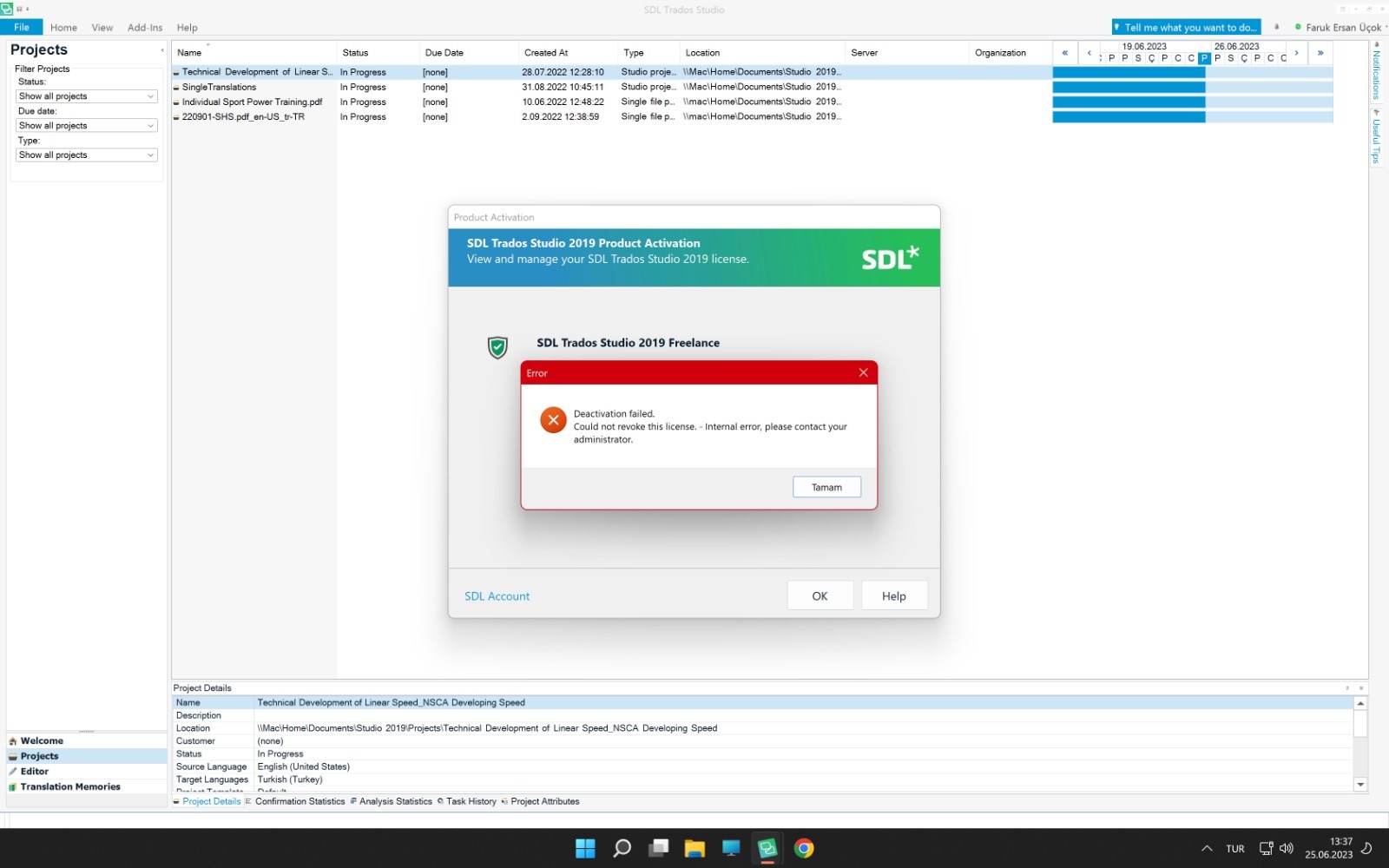Sort by Created At column header
Screen dimensions: 1389x868
(x=568, y=53)
